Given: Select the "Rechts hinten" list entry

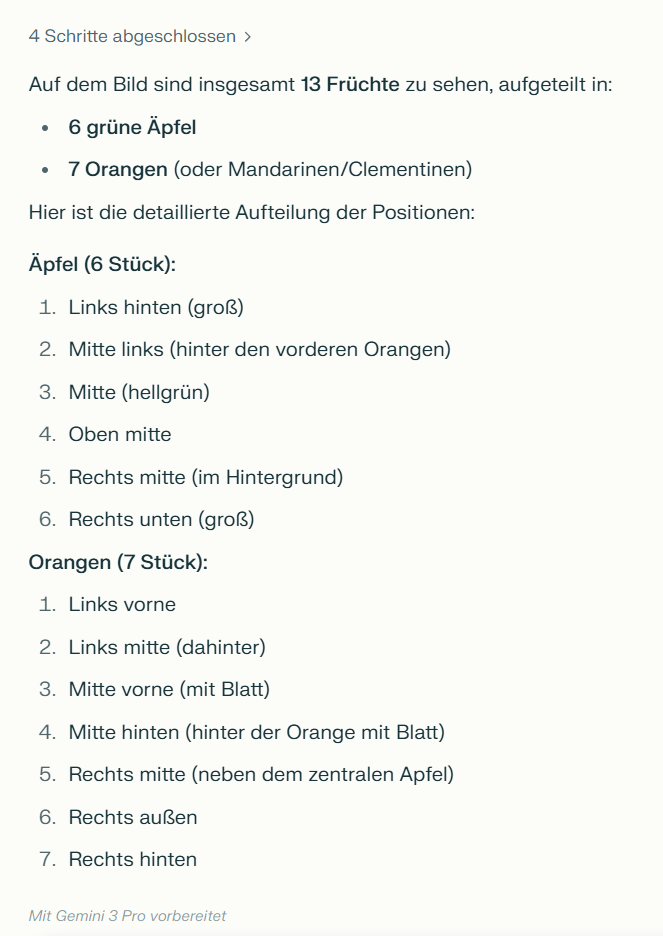Looking at the screenshot, I should point(133,860).
